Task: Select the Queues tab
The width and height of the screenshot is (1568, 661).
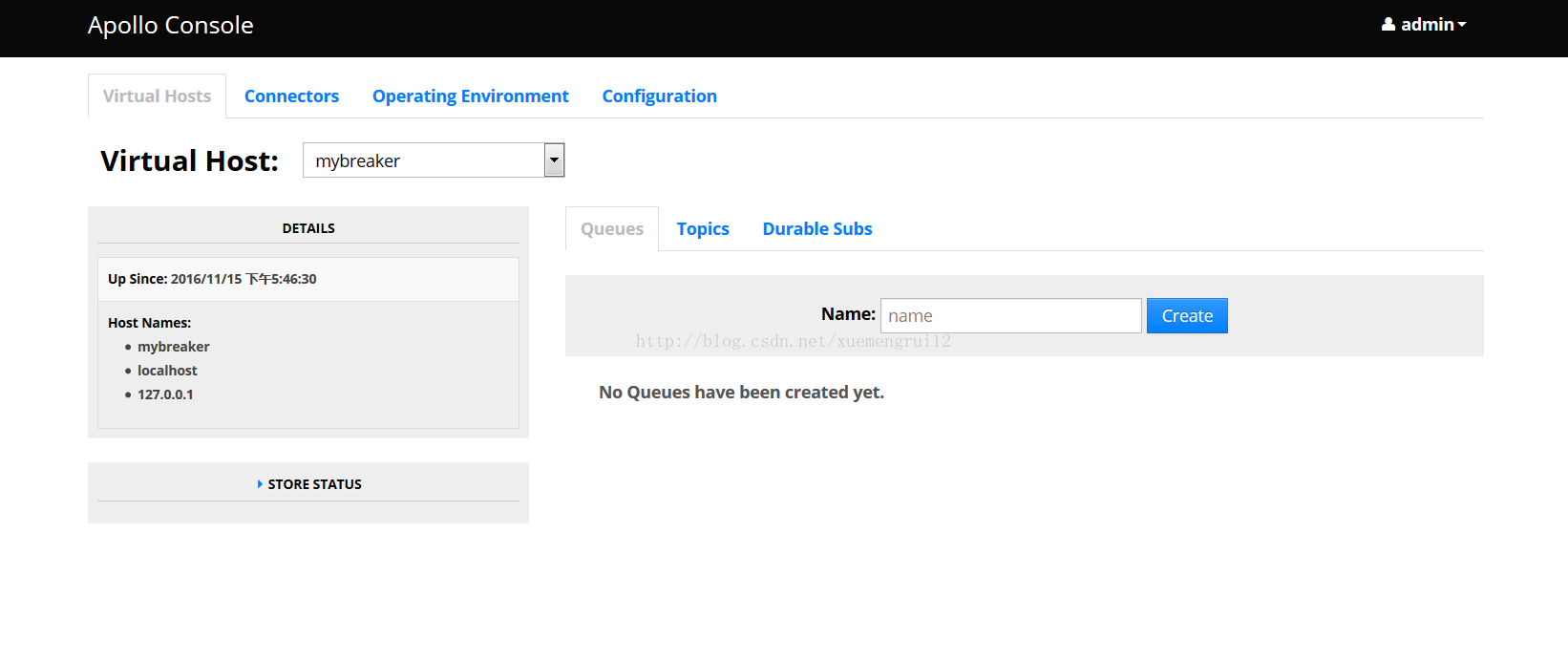Action: pyautogui.click(x=612, y=229)
